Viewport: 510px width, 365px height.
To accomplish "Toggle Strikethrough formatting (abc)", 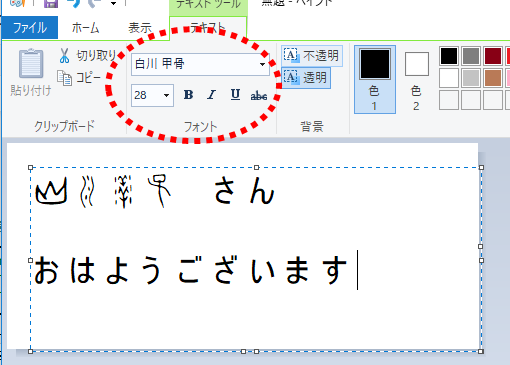I will click(259, 96).
